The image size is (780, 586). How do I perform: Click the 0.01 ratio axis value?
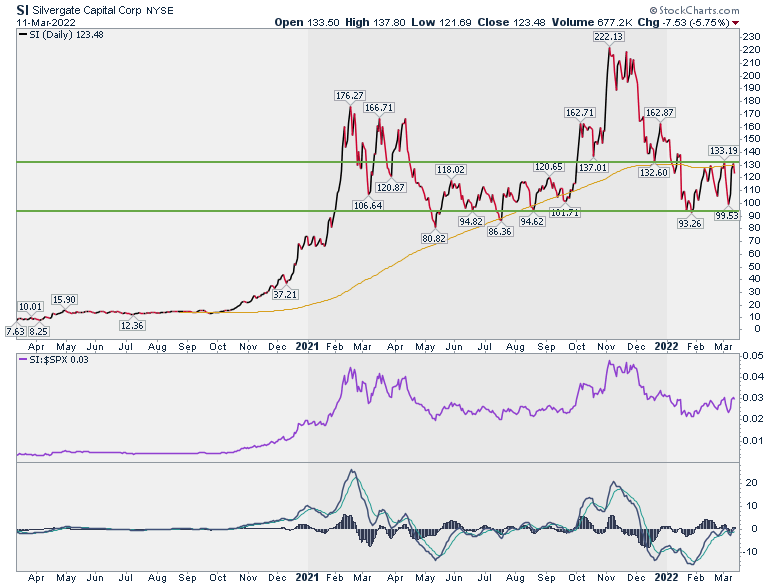pos(753,440)
